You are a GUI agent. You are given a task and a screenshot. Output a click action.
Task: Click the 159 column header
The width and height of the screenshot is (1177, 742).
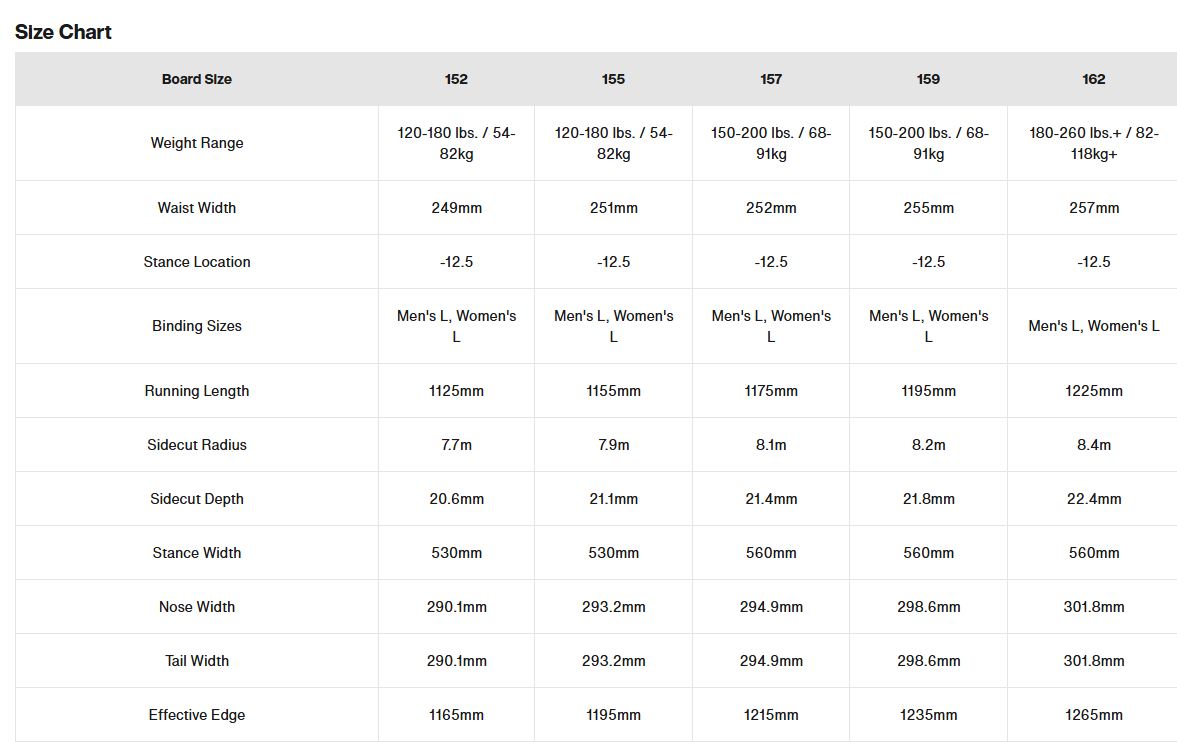[928, 79]
